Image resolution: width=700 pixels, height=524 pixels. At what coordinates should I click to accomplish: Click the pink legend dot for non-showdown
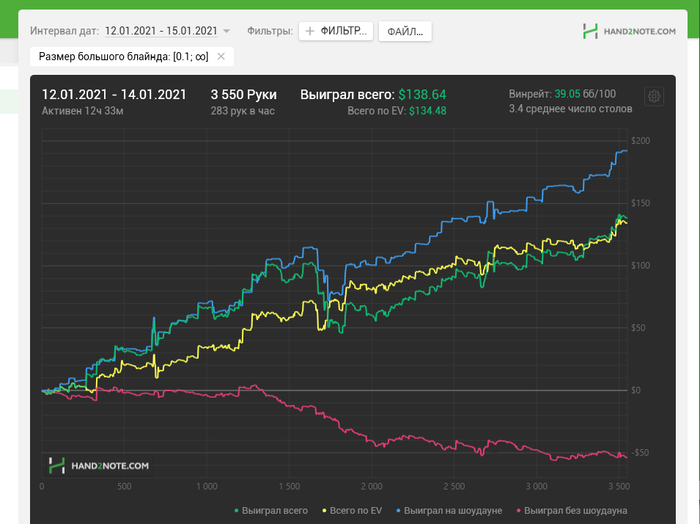coord(518,511)
